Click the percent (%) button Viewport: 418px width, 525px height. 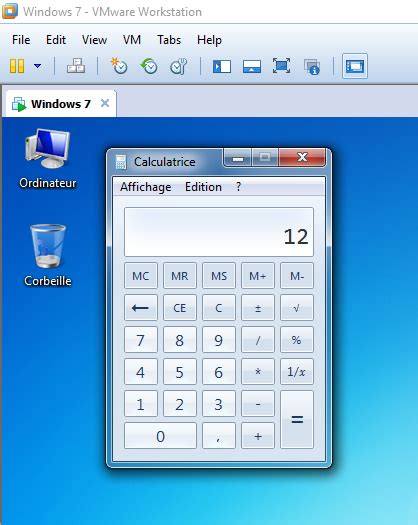tap(297, 340)
